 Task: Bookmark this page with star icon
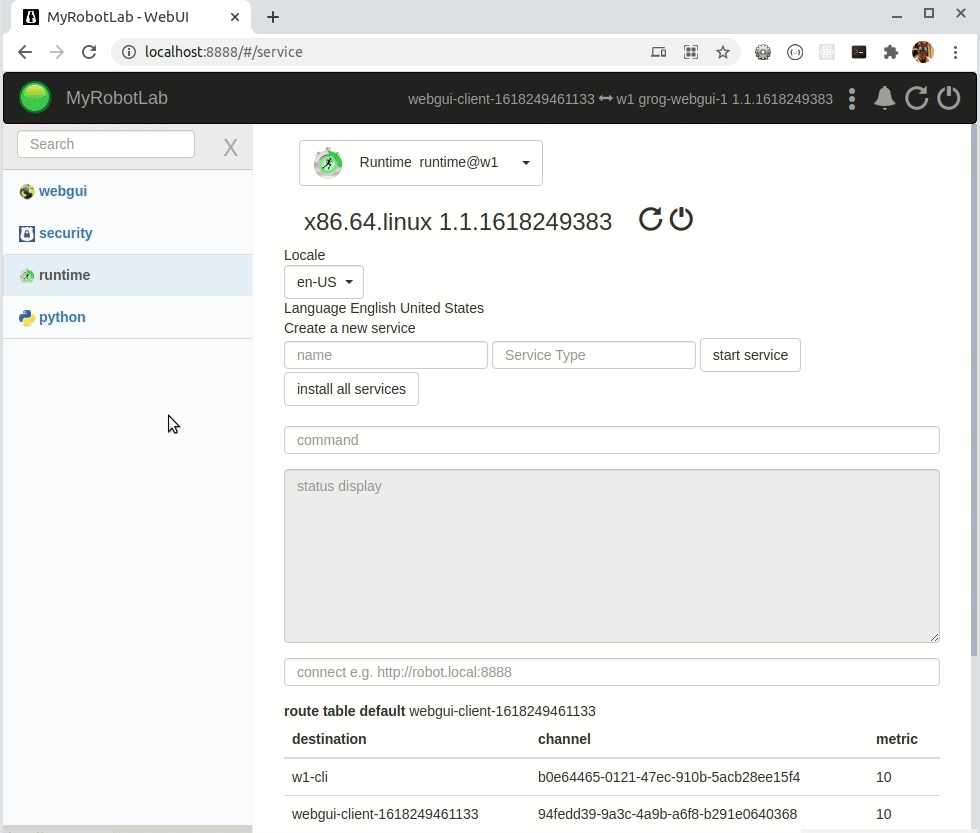tap(723, 52)
